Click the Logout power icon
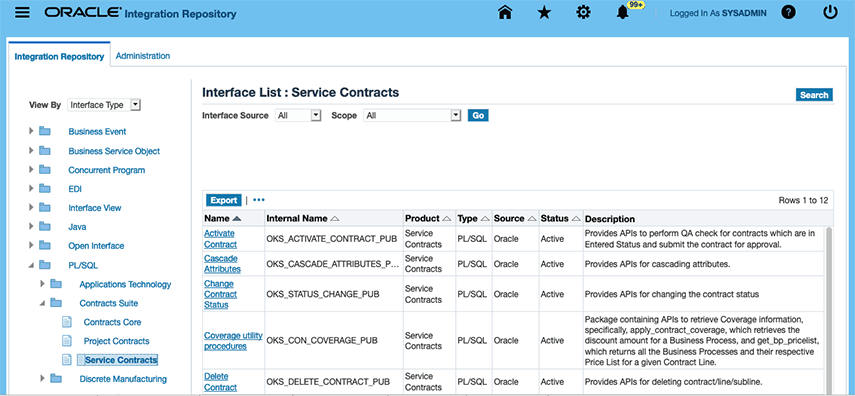The height and width of the screenshot is (396, 855). [830, 13]
